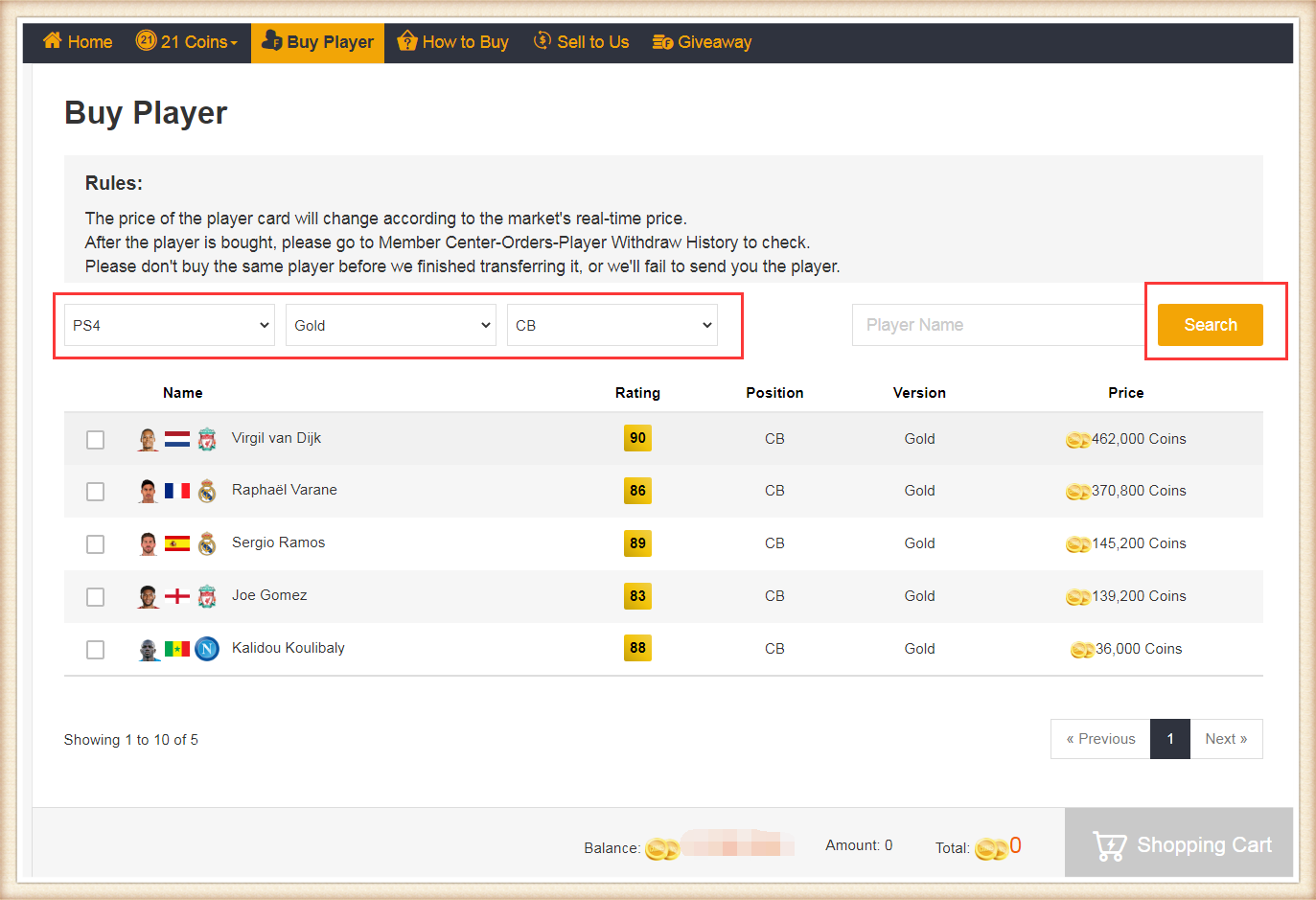Click the Position column header
The height and width of the screenshot is (900, 1316).
(774, 393)
